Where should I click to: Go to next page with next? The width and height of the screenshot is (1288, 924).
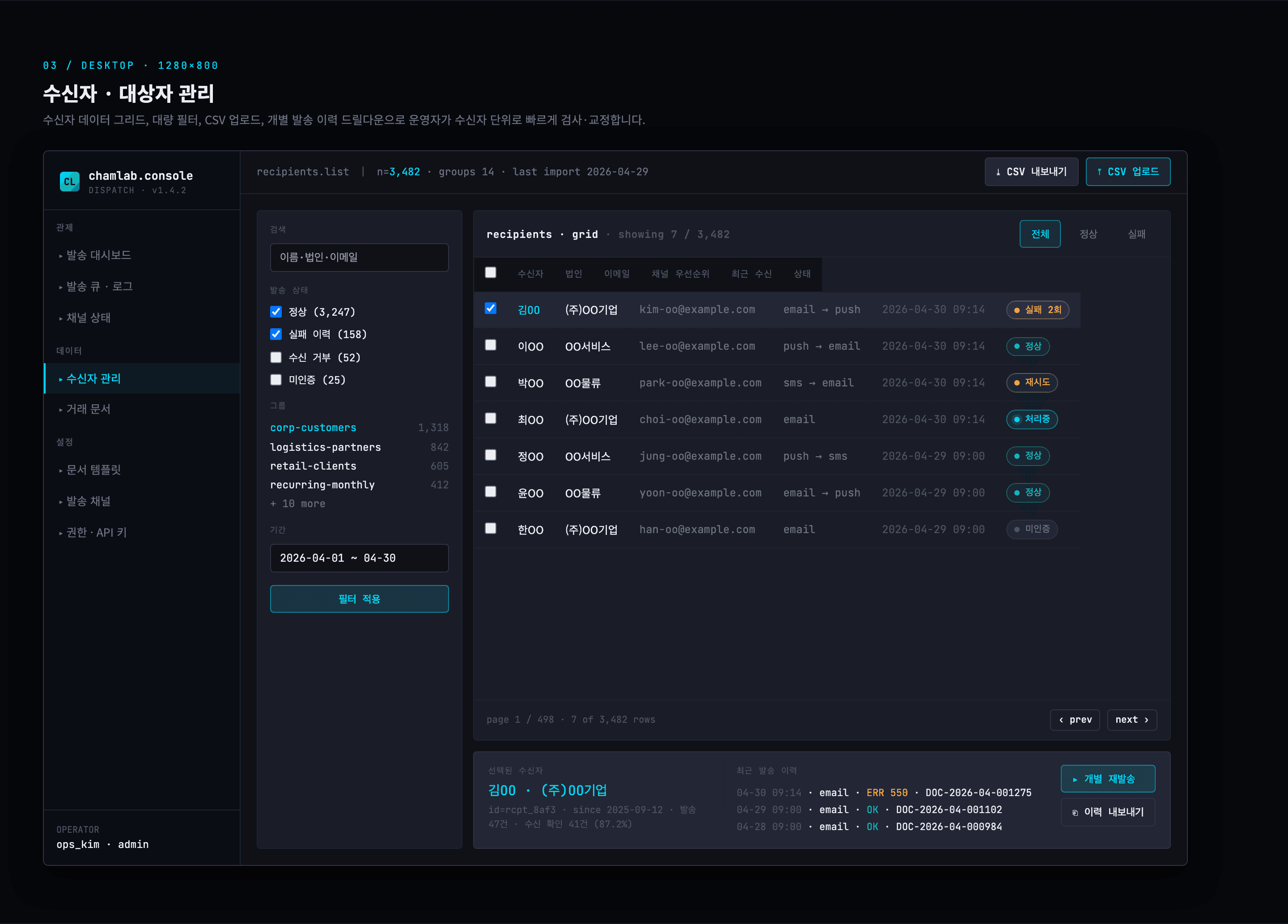point(1132,720)
